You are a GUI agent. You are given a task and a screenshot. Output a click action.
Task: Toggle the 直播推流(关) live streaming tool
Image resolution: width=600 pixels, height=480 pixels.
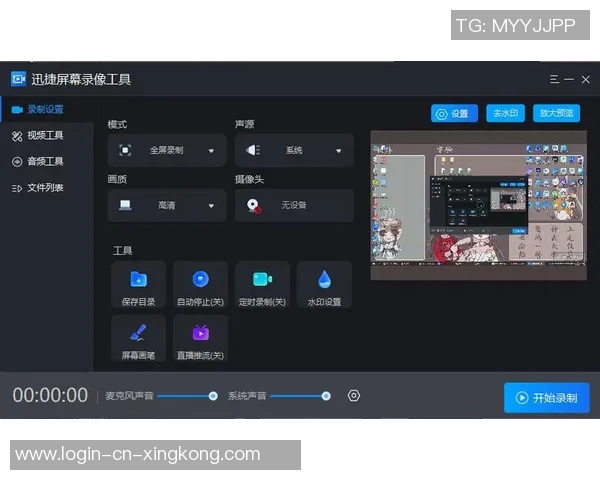coord(201,338)
